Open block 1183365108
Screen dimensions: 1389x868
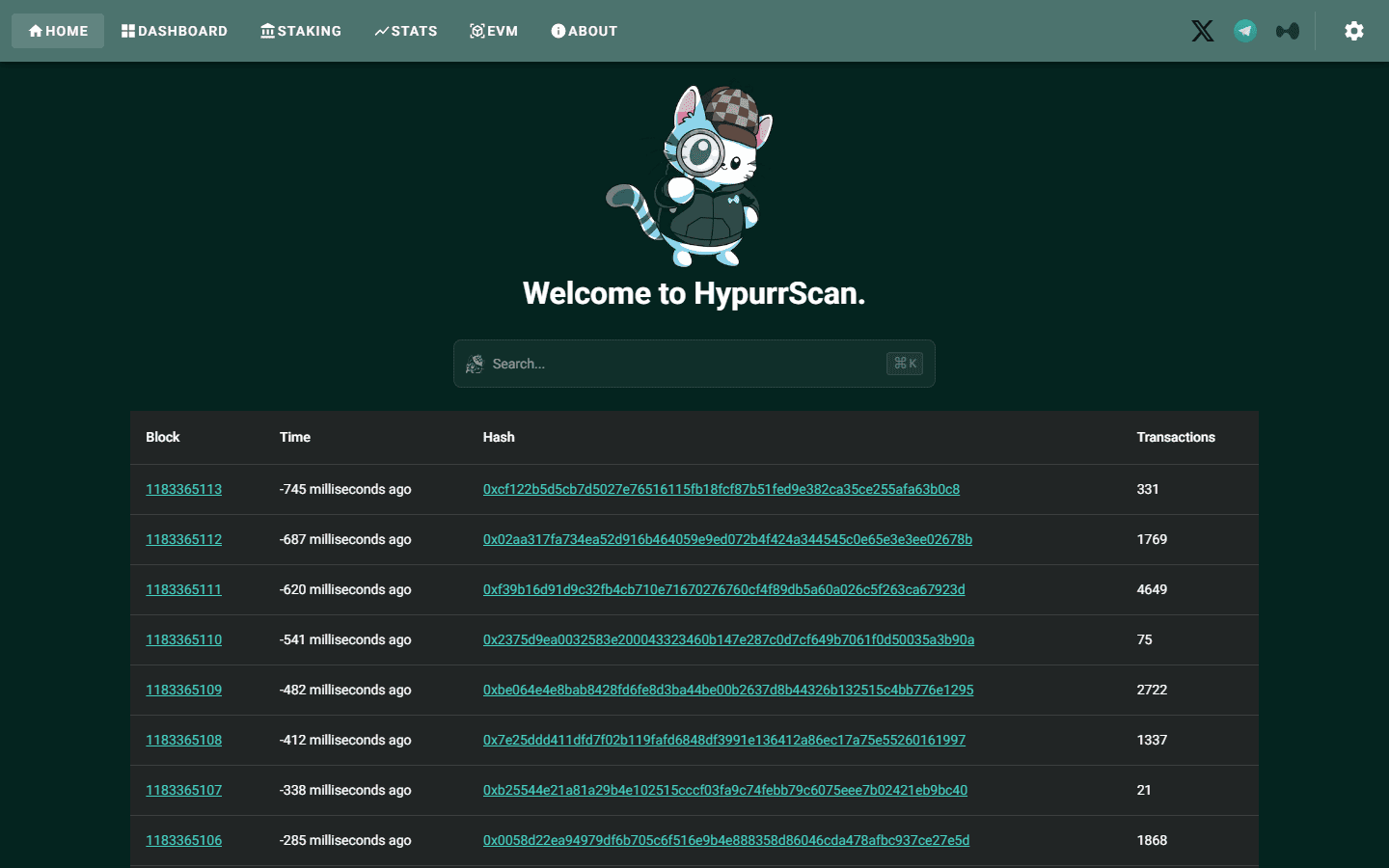[x=183, y=740]
